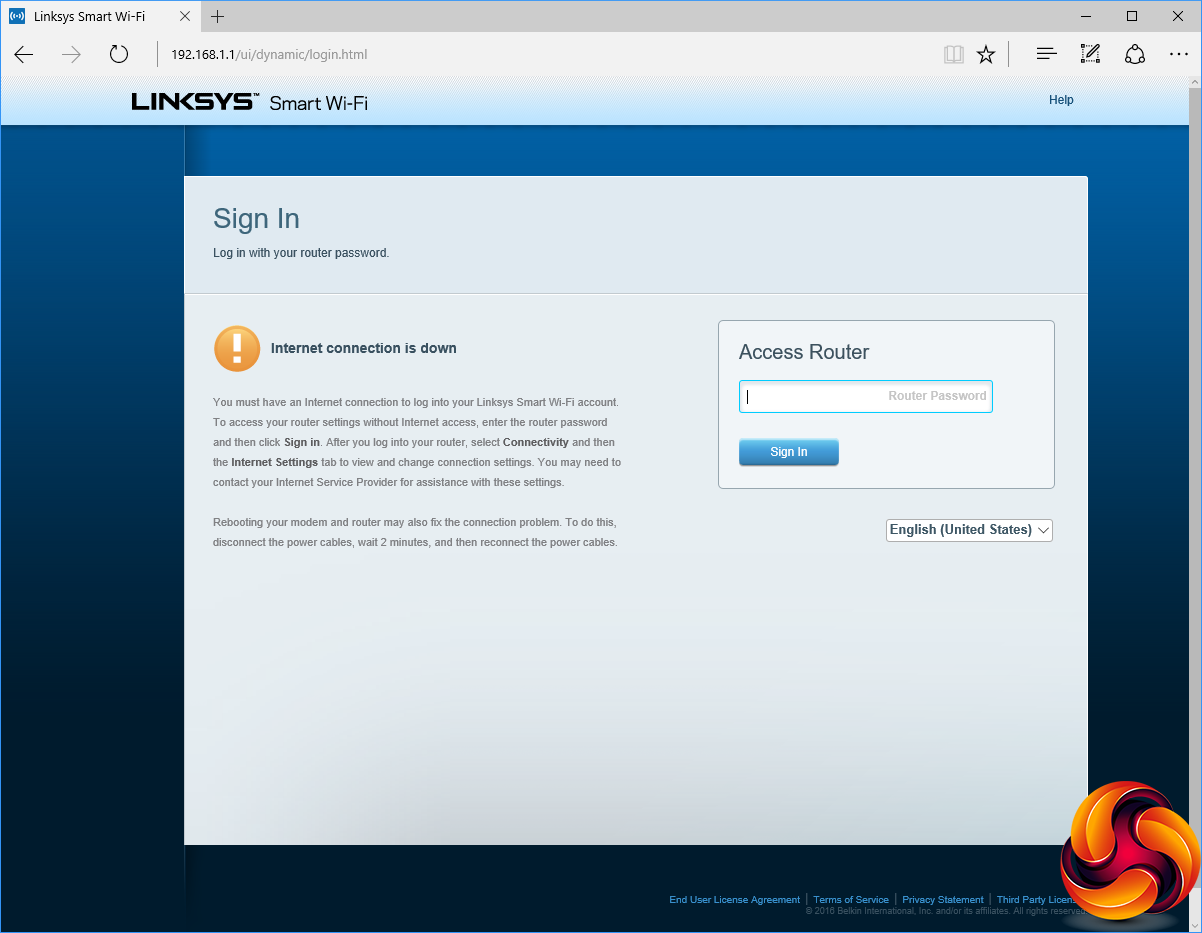Viewport: 1202px width, 933px height.
Task: Open Reading view in Edge
Action: tap(953, 54)
